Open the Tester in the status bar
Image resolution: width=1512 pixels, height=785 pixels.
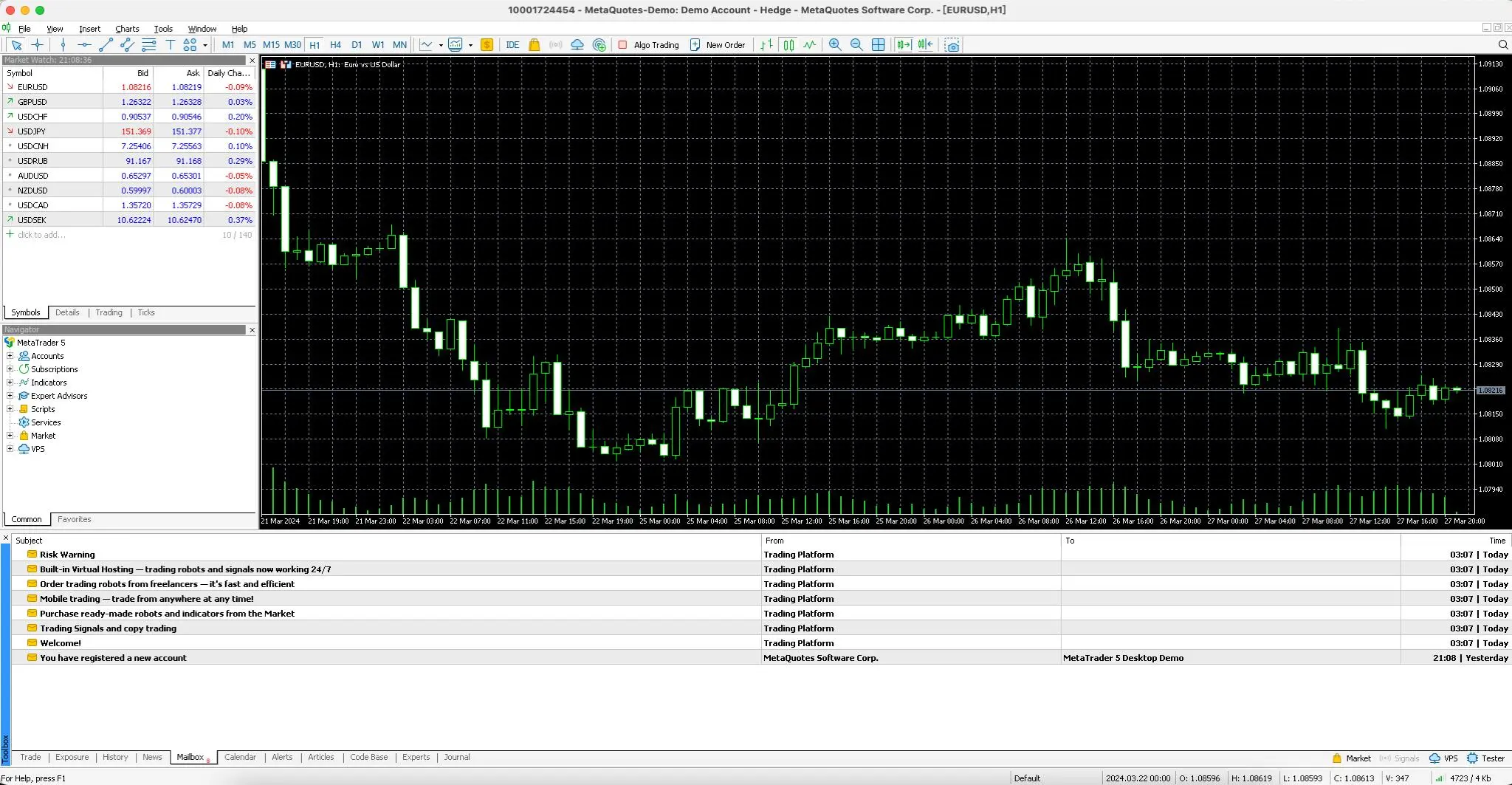coord(1486,758)
